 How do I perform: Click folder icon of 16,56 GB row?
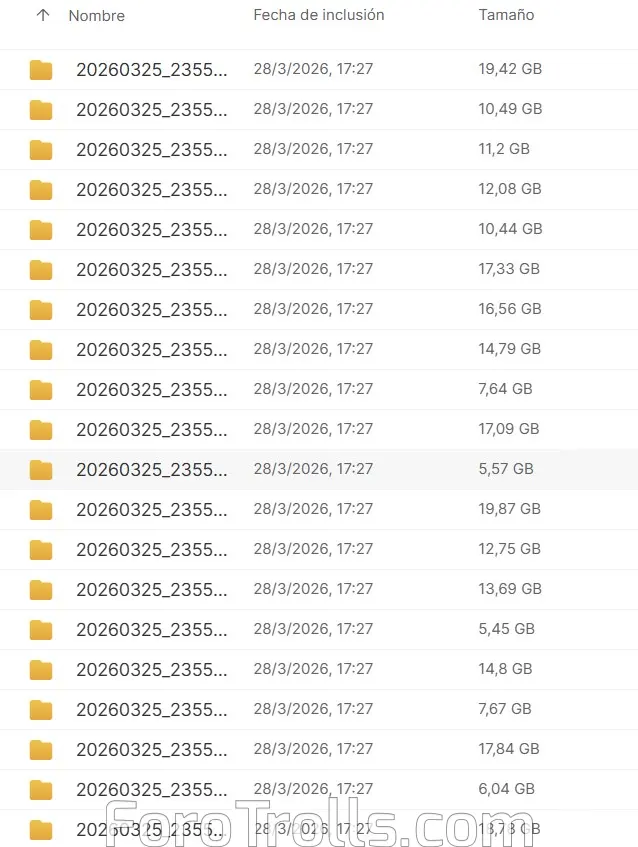coord(41,310)
